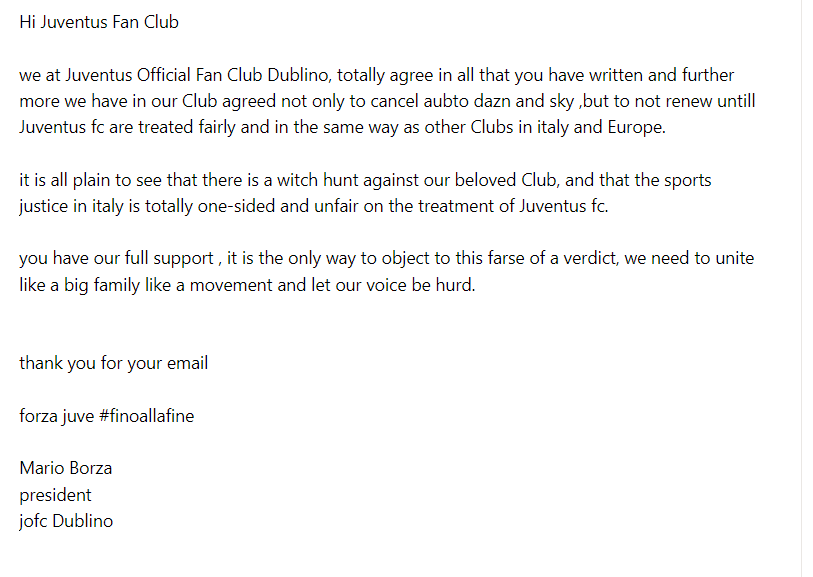Viewport: 813px width, 577px height.
Task: Click the name 'Mario Borza' in signature
Action: click(x=66, y=468)
